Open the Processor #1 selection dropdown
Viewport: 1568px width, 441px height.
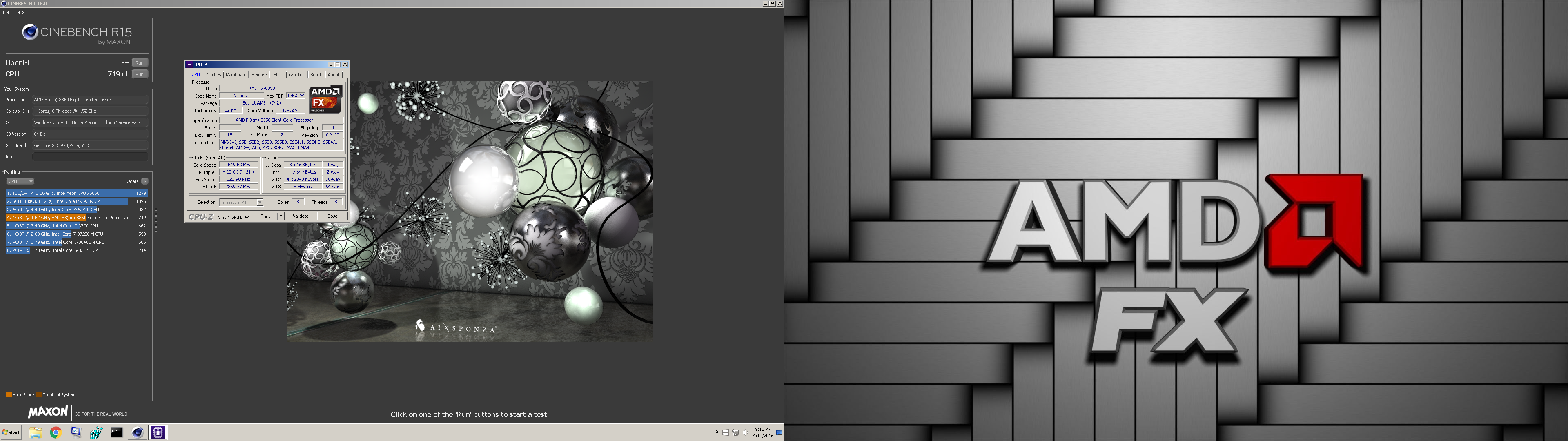[x=241, y=202]
